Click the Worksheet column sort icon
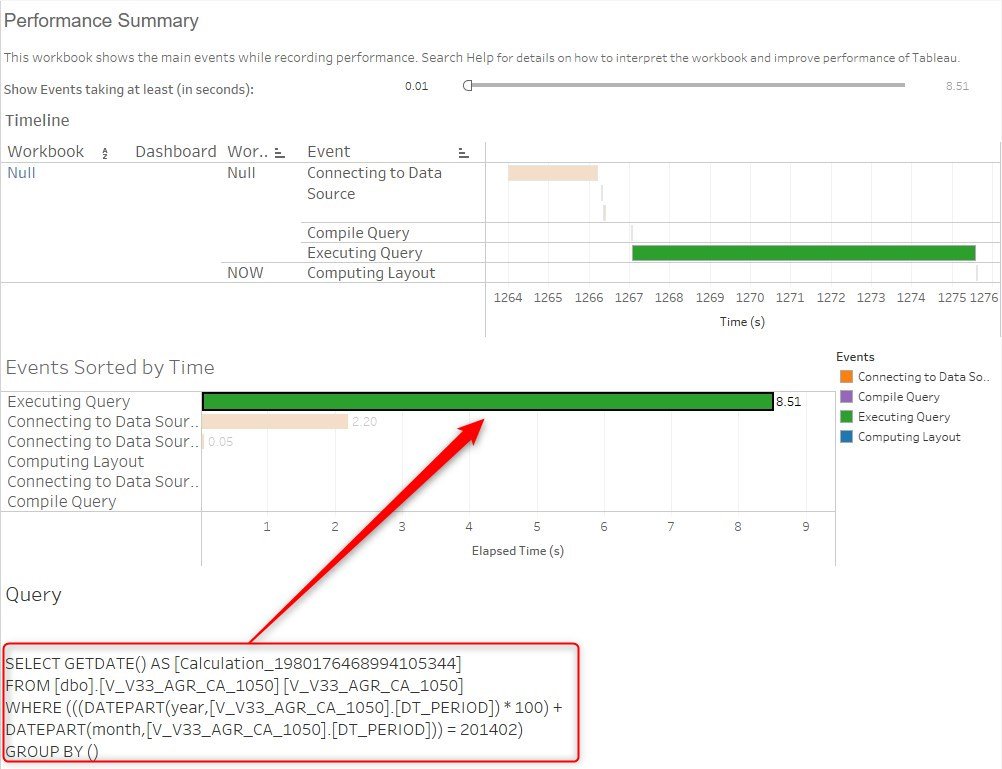Image resolution: width=1002 pixels, height=769 pixels. (279, 153)
